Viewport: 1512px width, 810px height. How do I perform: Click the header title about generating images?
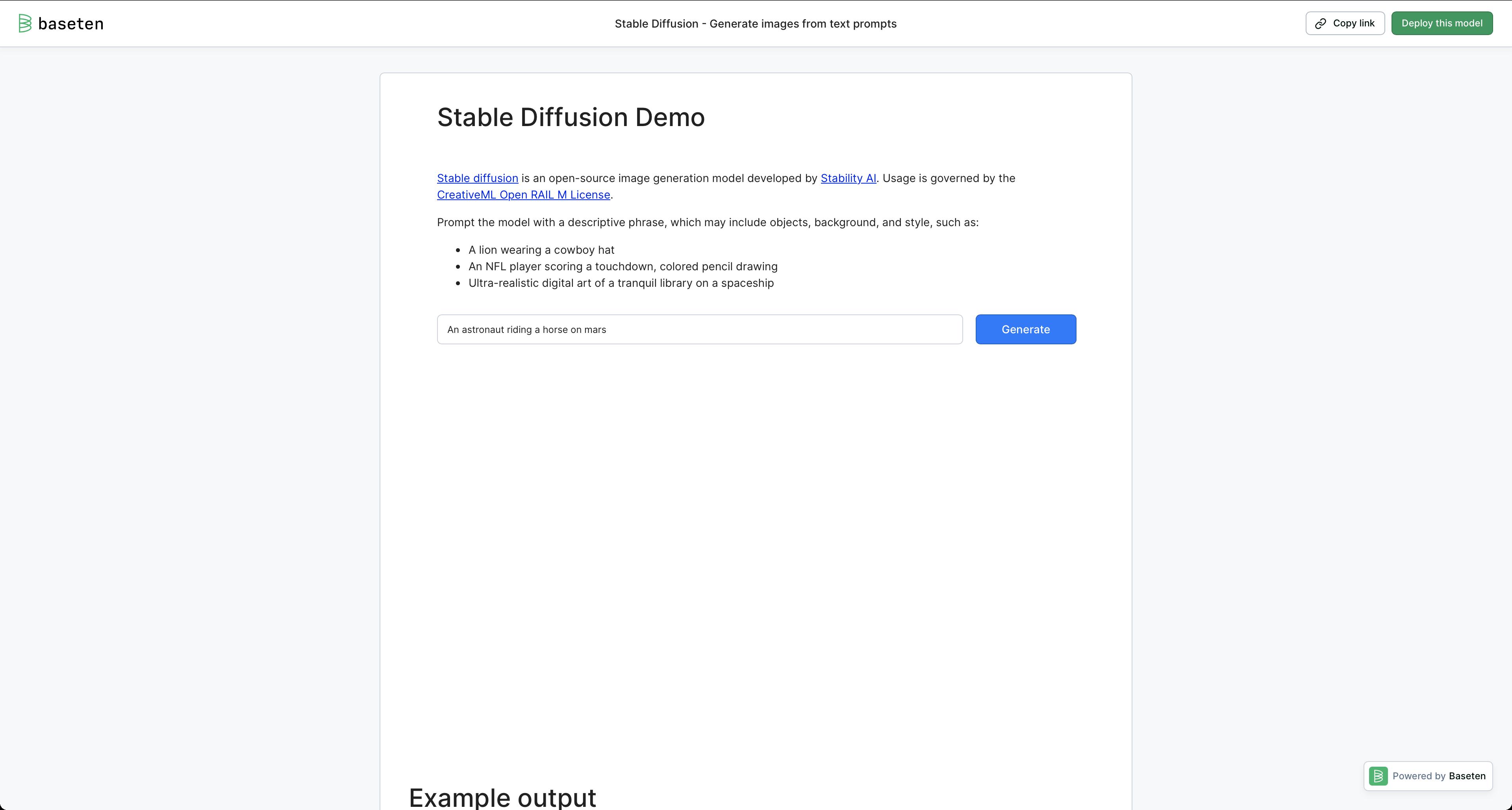pos(755,24)
